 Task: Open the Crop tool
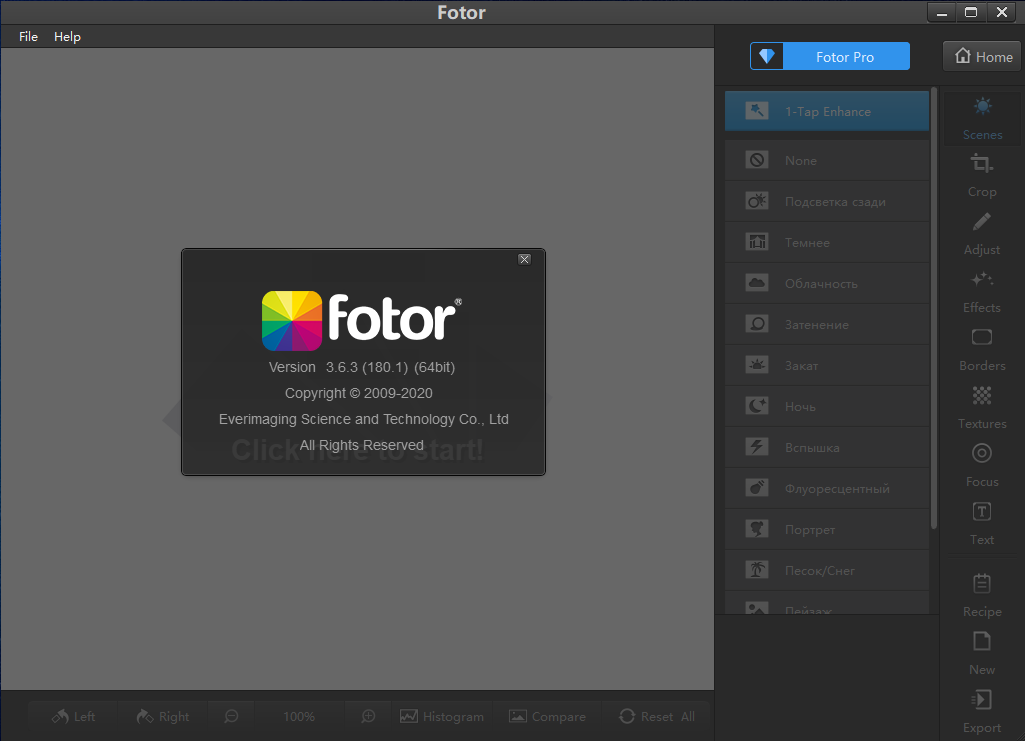point(982,175)
